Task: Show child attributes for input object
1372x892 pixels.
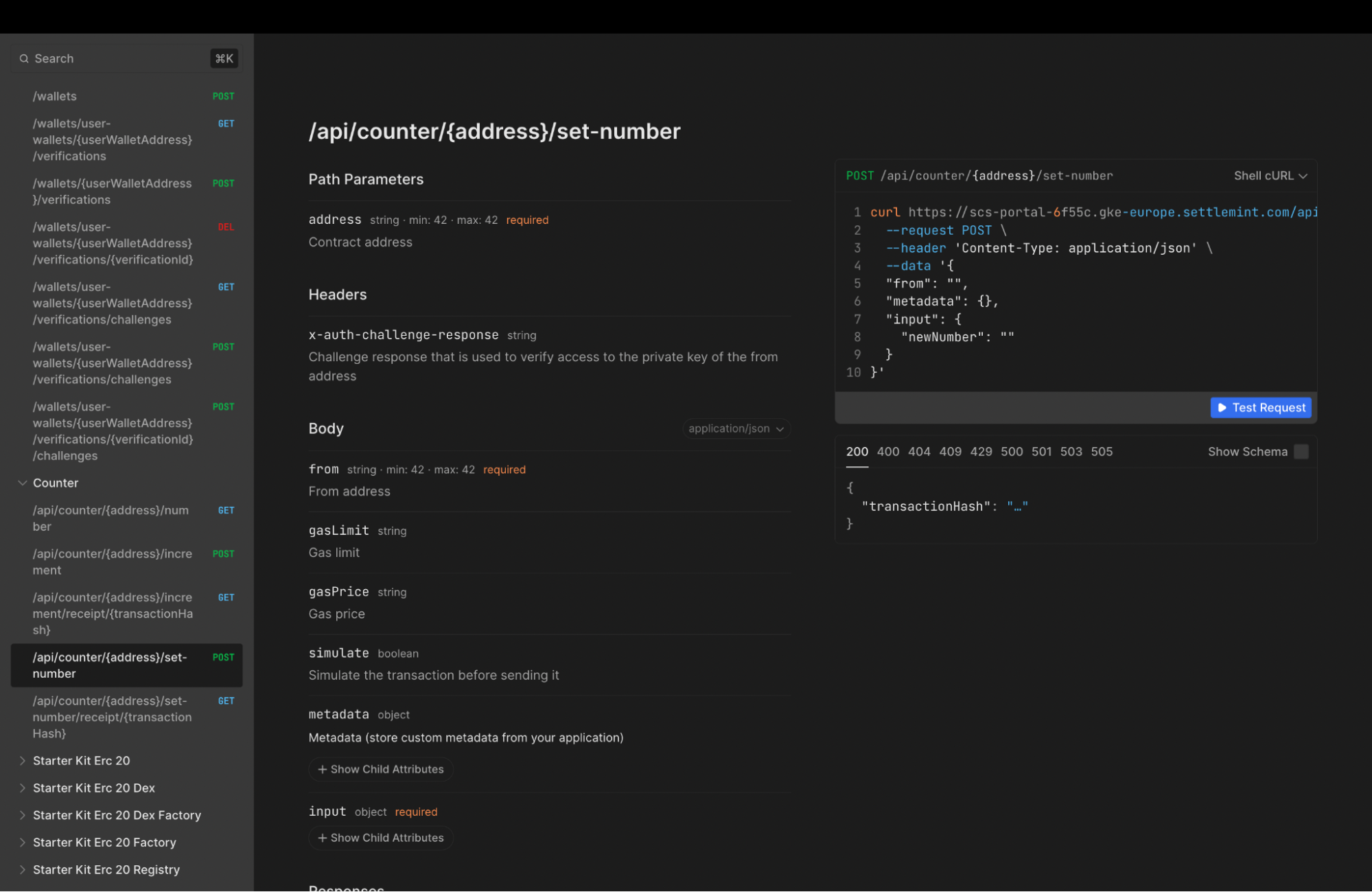Action: point(381,838)
